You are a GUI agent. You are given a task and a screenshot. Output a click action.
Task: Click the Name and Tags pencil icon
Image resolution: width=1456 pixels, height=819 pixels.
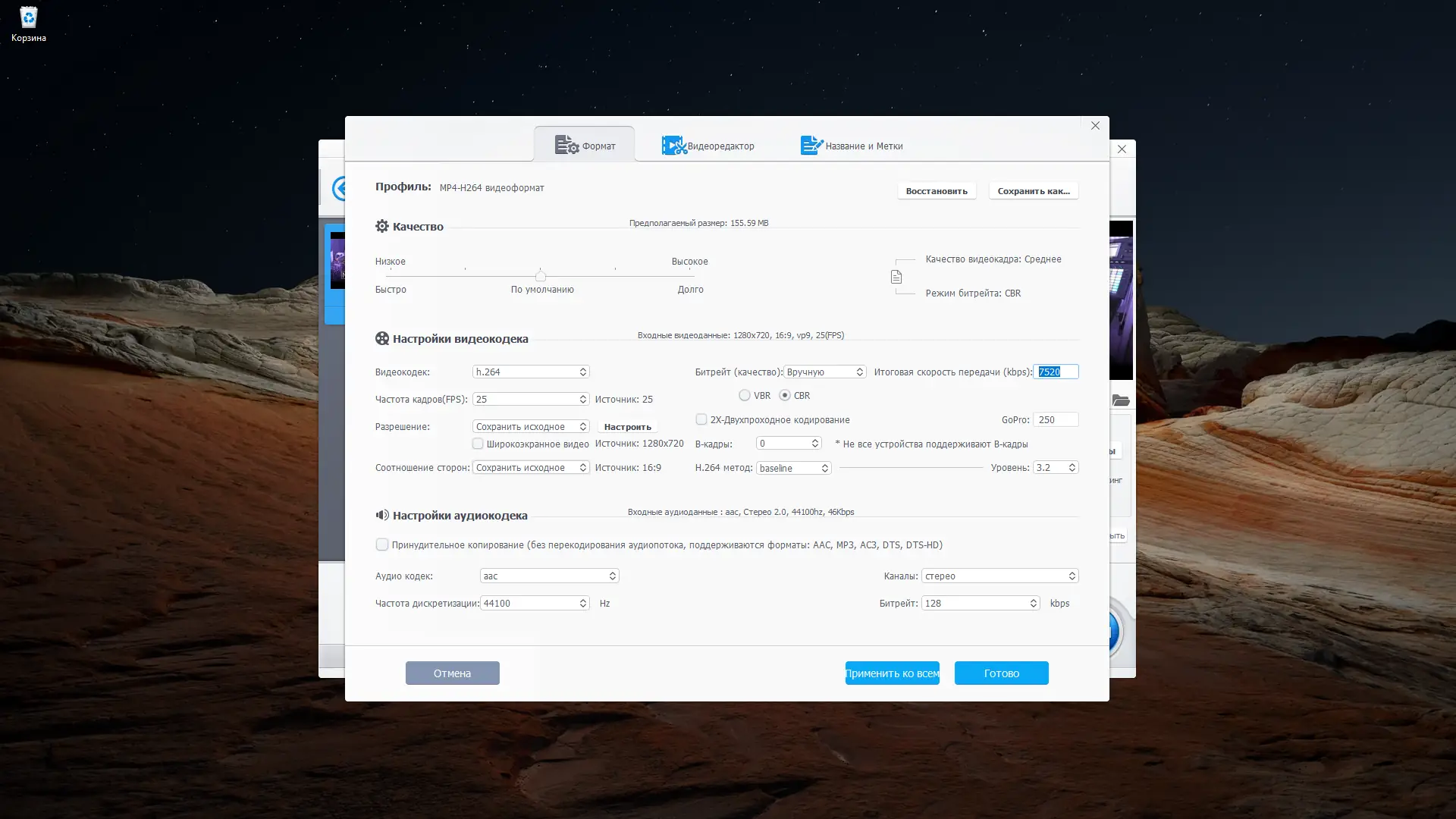click(811, 145)
